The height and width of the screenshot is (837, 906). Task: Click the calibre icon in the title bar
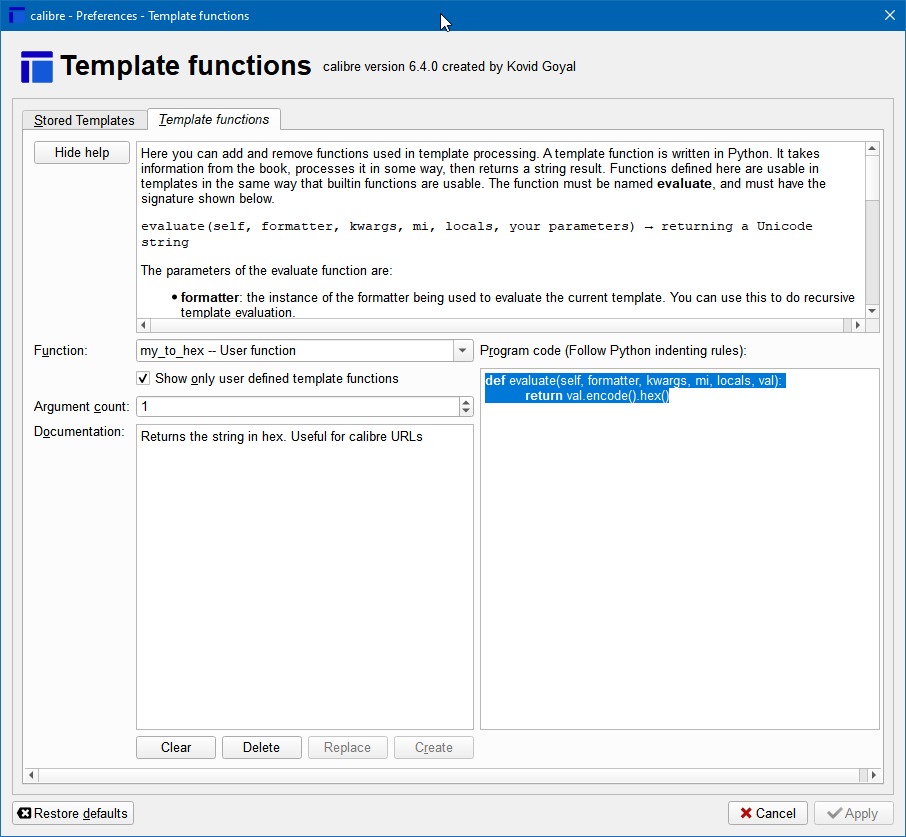coord(16,15)
